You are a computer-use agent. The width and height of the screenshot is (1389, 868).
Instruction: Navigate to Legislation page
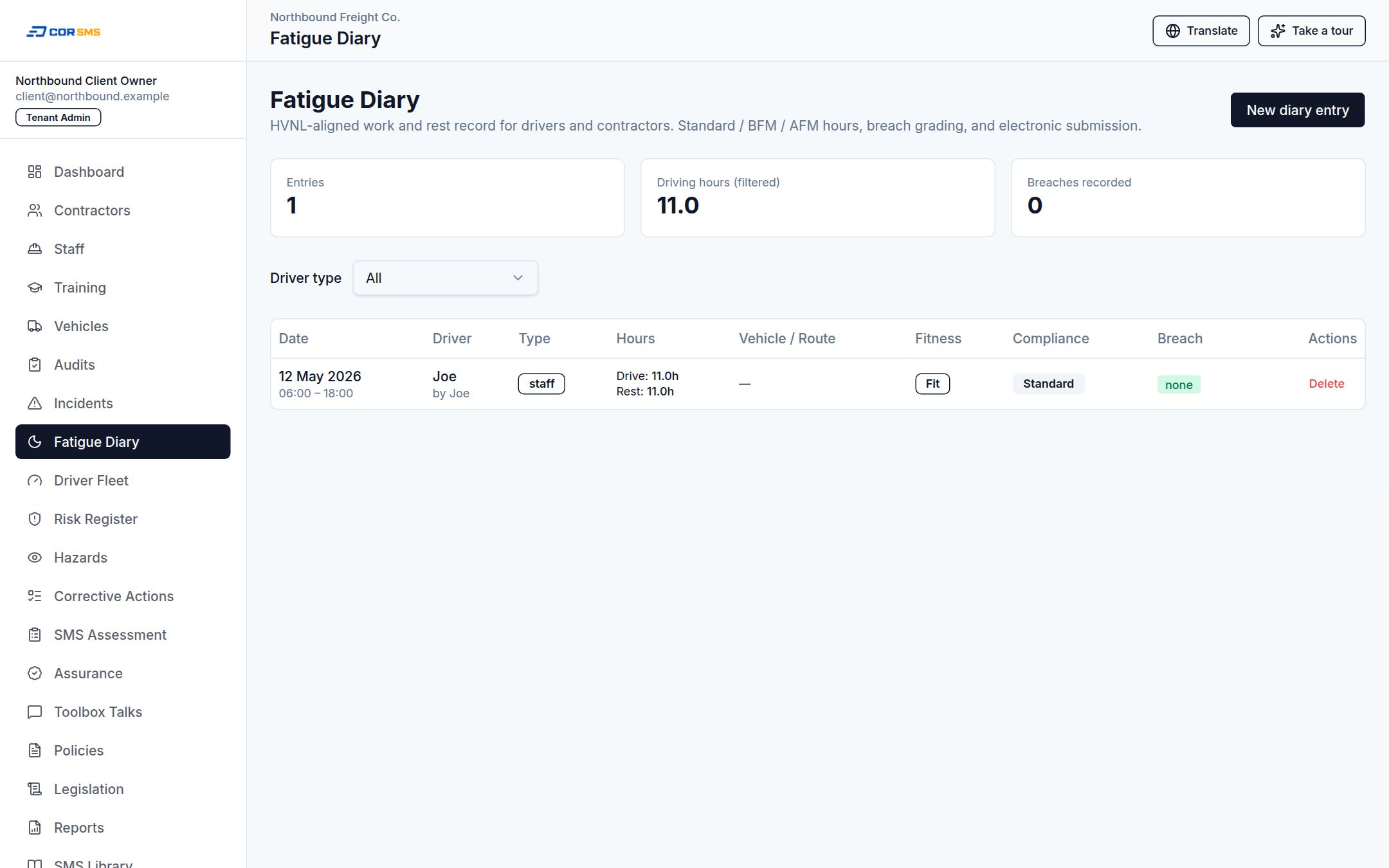[x=123, y=789]
